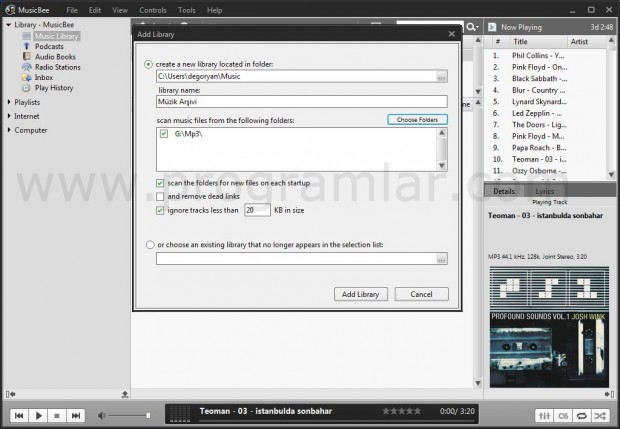Viewport: 620px width, 429px height.
Task: Toggle shuffle playback icon
Action: tap(600, 415)
